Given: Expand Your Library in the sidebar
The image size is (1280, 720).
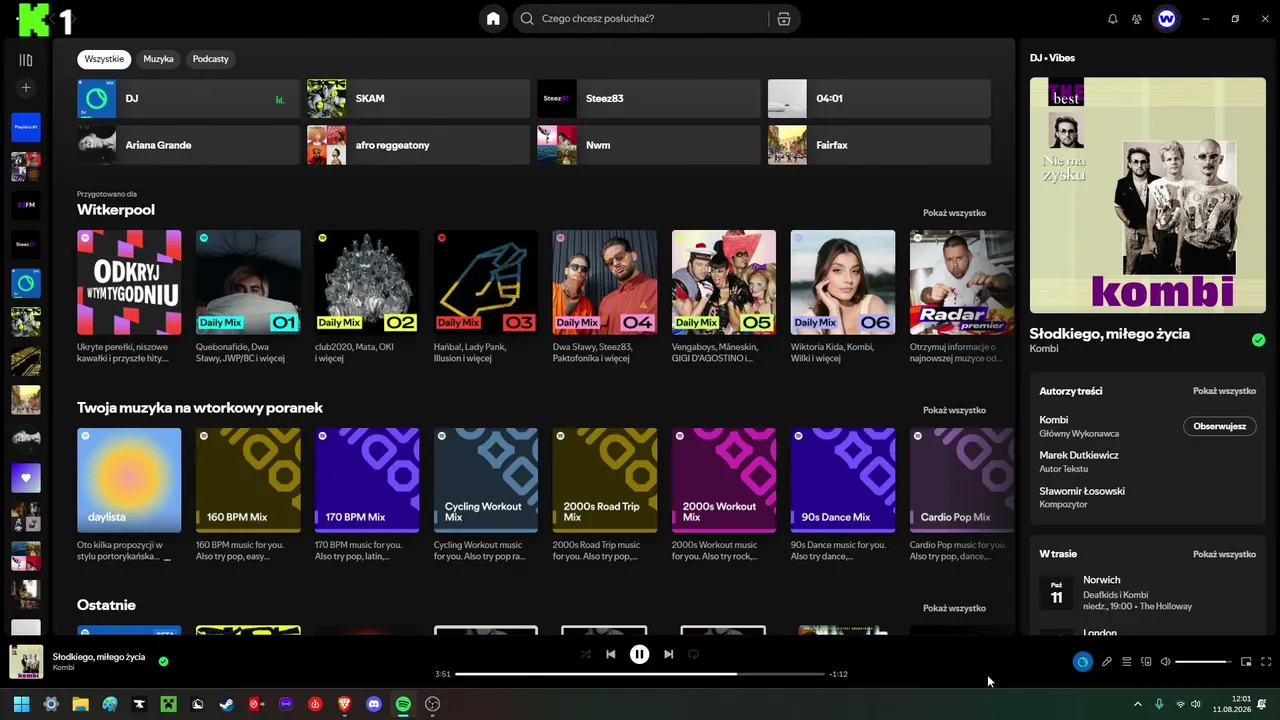Looking at the screenshot, I should coord(26,60).
